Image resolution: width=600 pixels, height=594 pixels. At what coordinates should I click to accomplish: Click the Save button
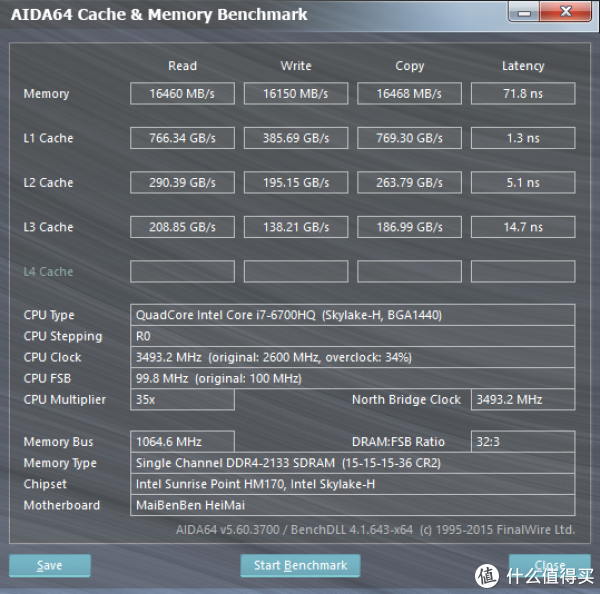50,565
